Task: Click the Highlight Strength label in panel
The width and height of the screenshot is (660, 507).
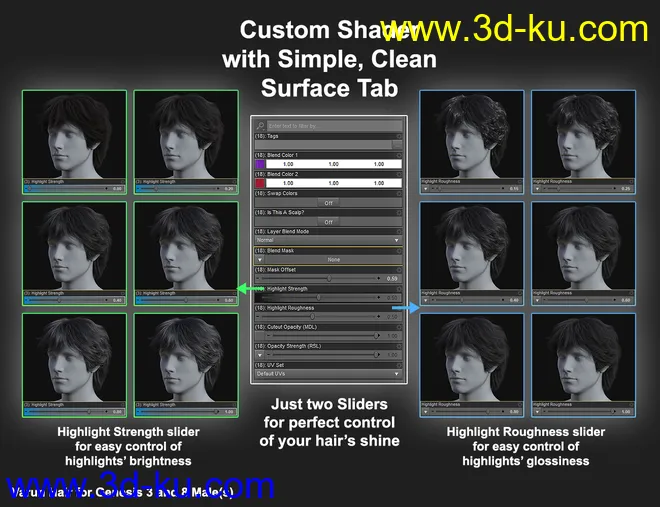Action: (287, 289)
